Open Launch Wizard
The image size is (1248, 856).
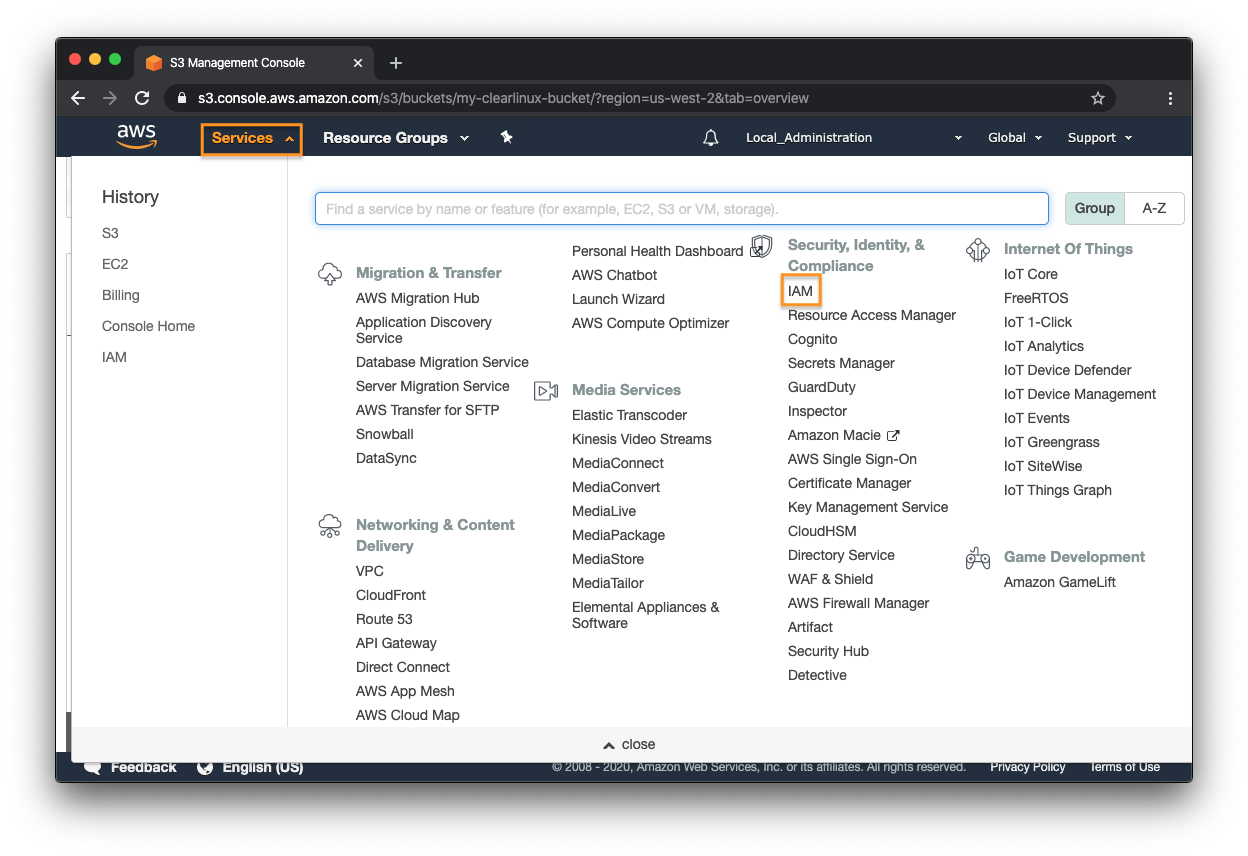coord(618,299)
